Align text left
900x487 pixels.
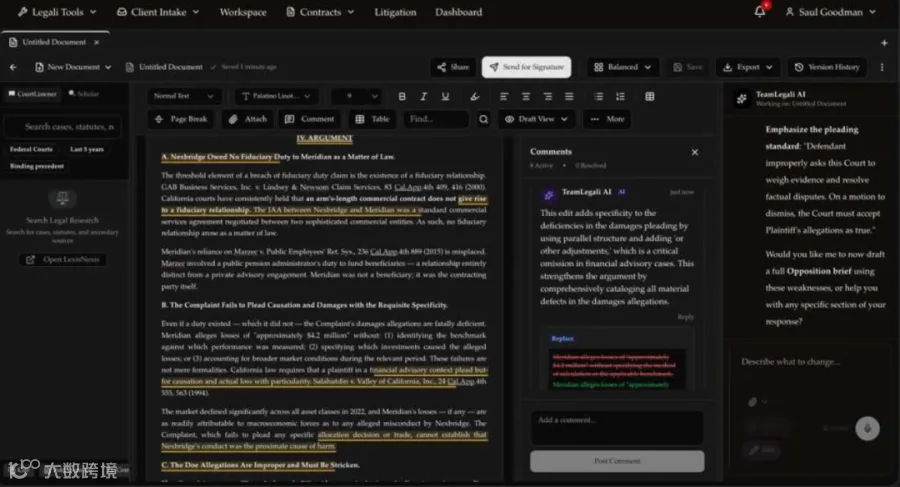(x=504, y=96)
